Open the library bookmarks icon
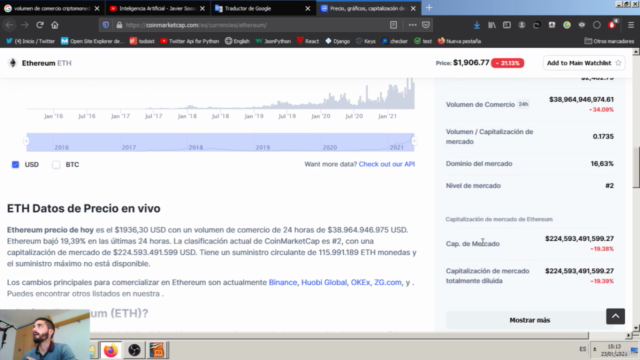 point(492,25)
